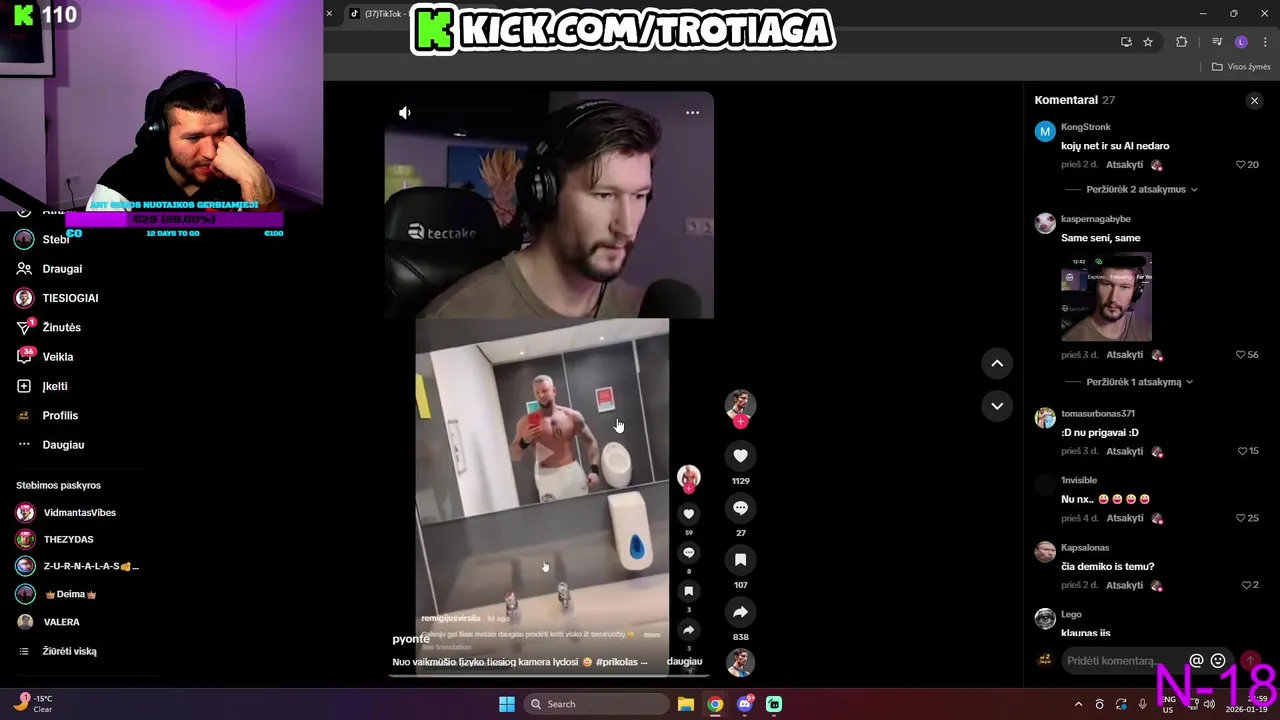
Task: Open KongStronk's profile avatar
Action: point(1045,131)
